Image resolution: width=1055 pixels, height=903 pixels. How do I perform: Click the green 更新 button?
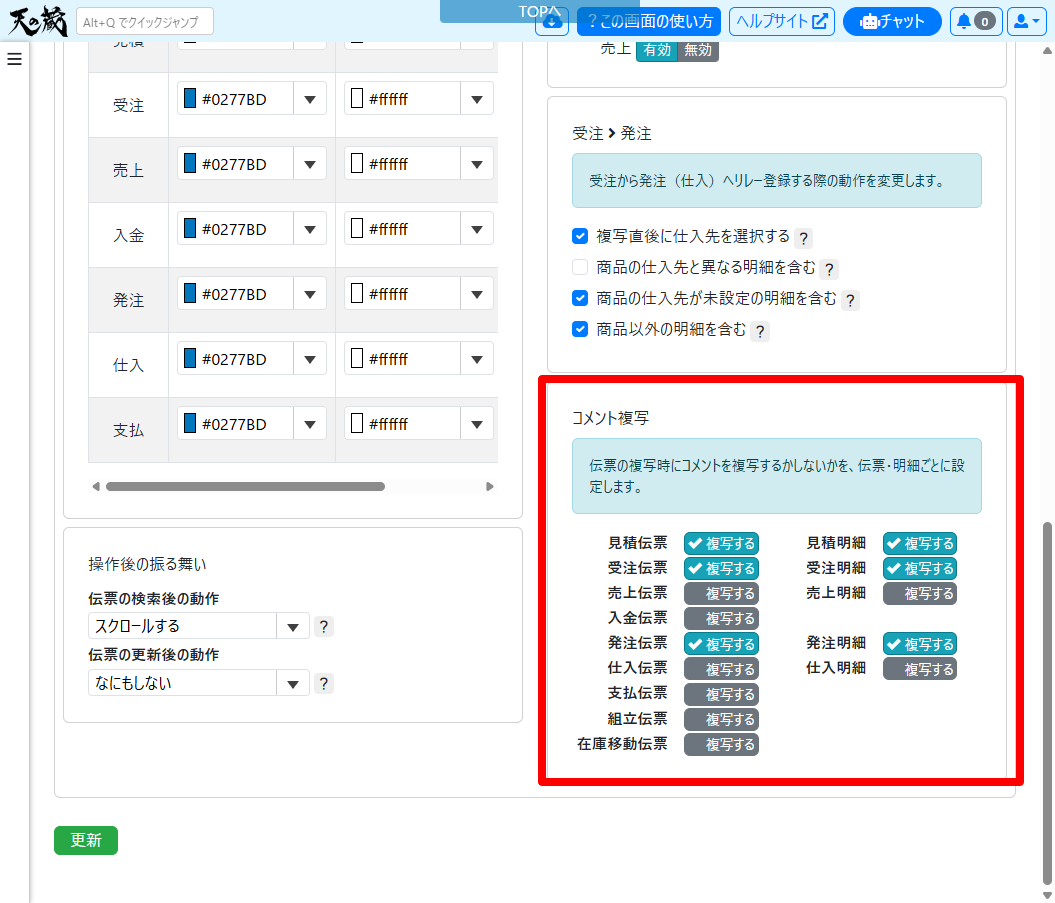pyautogui.click(x=86, y=841)
